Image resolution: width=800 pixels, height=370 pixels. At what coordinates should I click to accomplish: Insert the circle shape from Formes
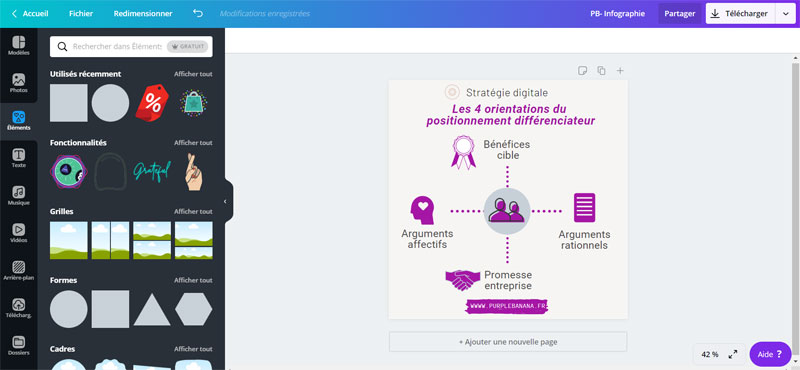click(68, 309)
